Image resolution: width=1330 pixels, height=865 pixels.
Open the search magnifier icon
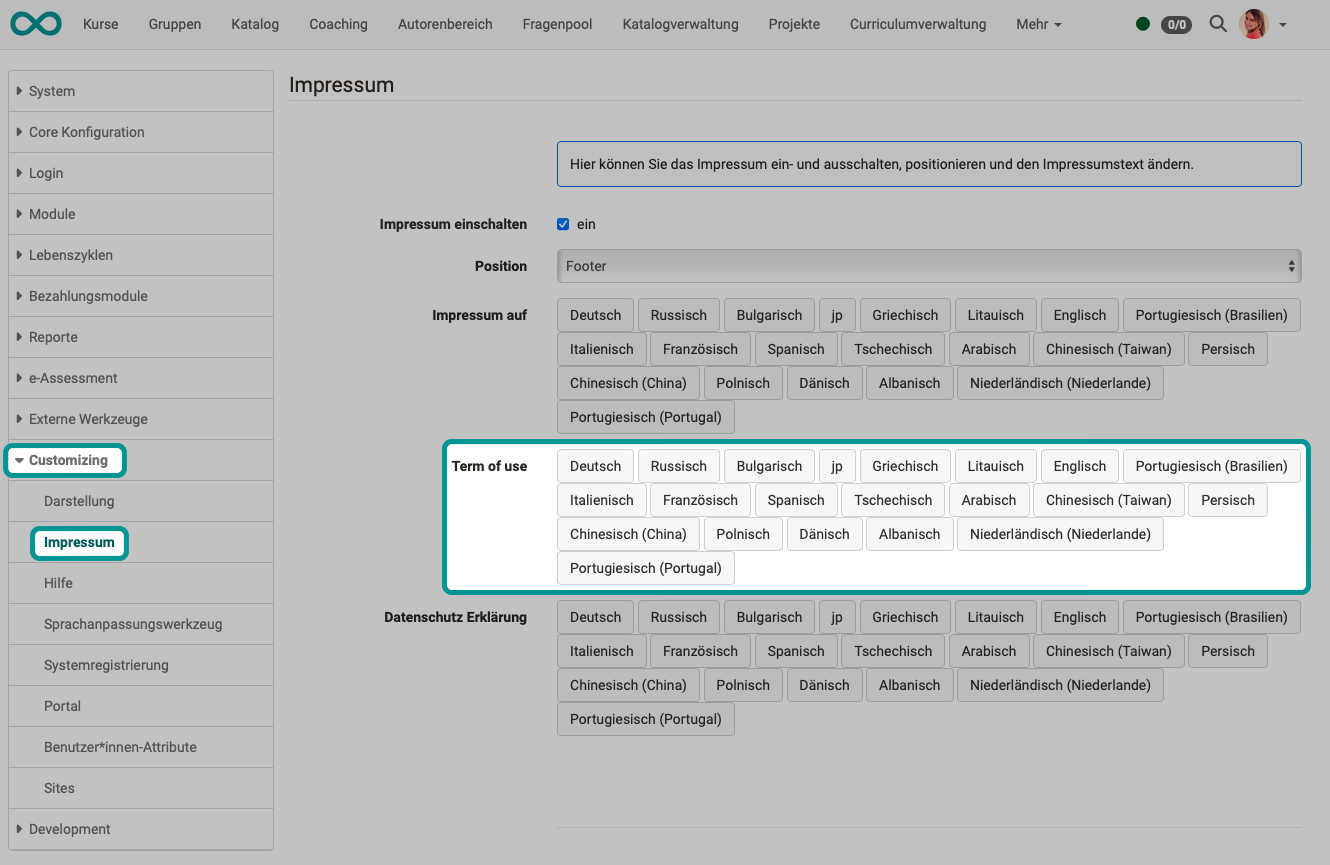click(1218, 23)
